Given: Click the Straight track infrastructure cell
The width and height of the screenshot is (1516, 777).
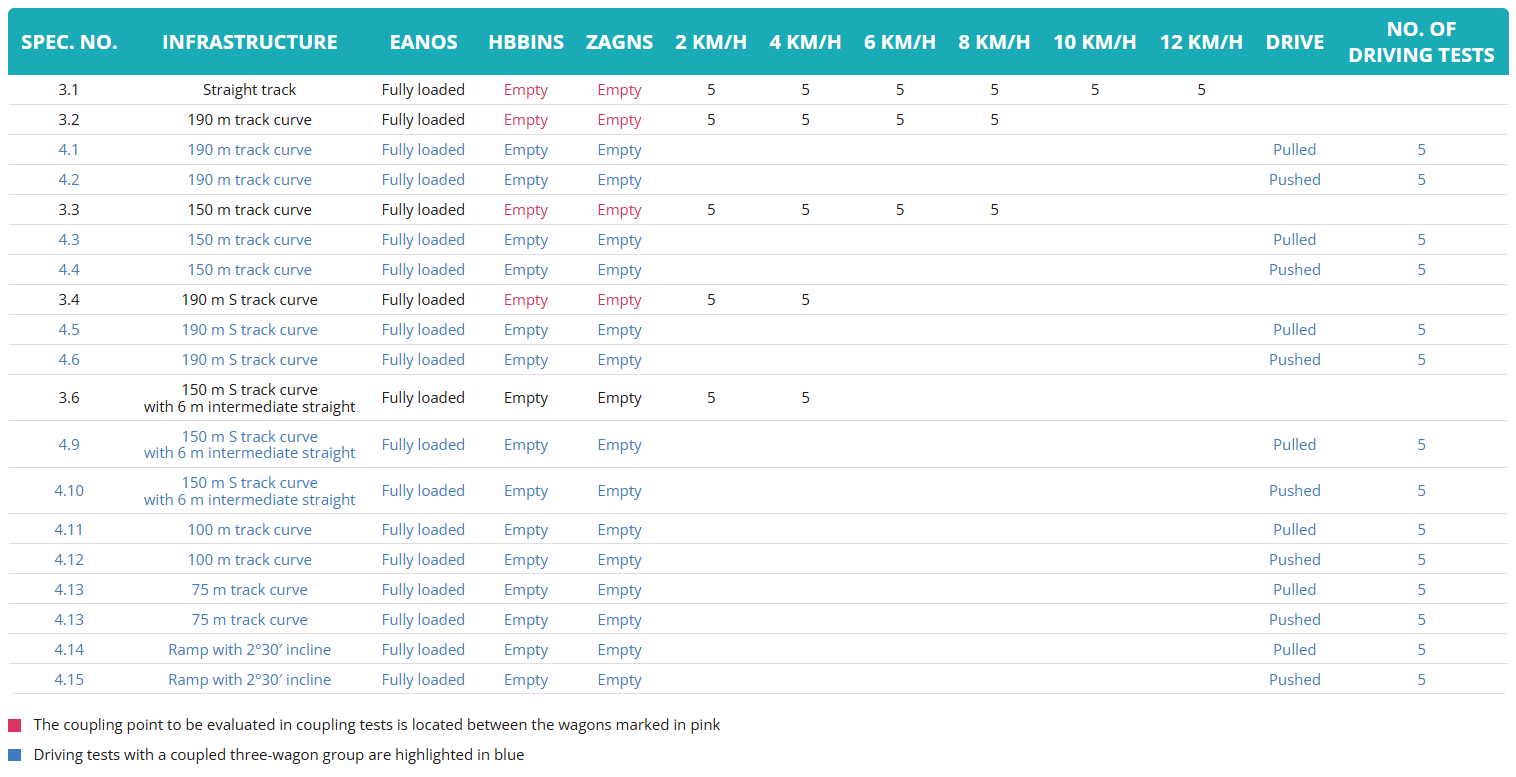Looking at the screenshot, I should (250, 90).
